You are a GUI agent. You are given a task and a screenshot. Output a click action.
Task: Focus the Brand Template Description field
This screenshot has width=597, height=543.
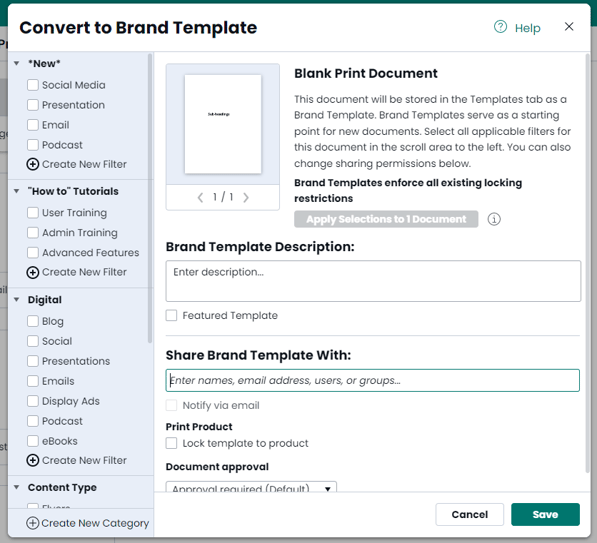pyautogui.click(x=373, y=281)
